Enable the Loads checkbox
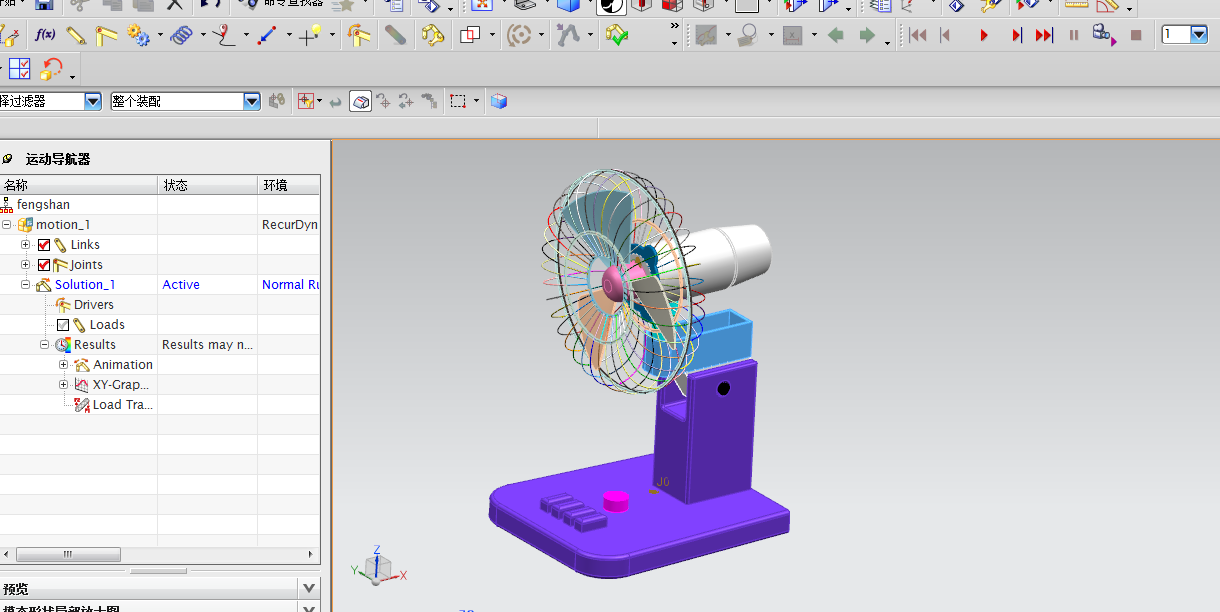 point(63,325)
